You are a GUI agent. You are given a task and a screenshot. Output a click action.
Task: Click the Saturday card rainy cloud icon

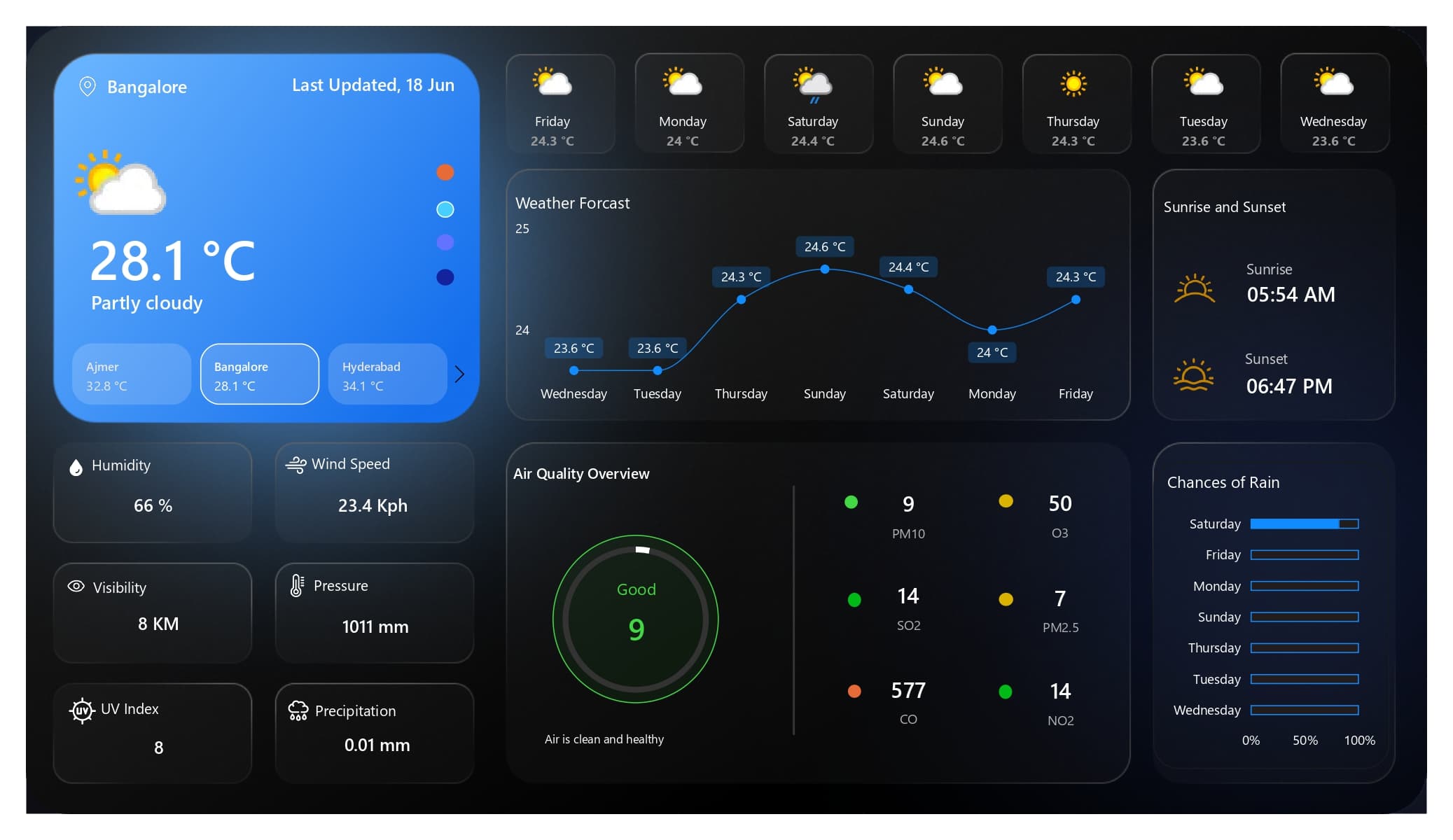coord(813,84)
